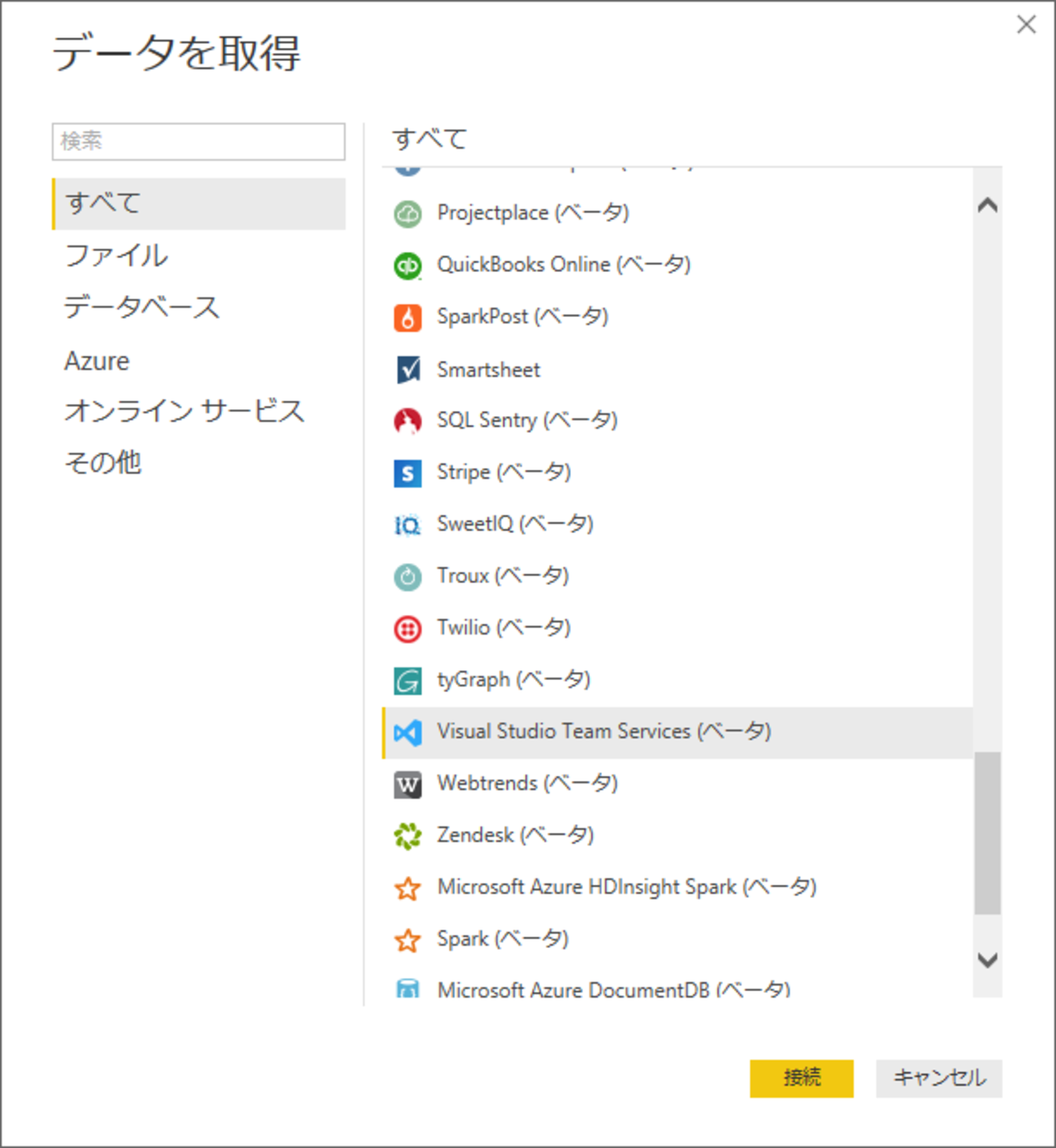This screenshot has width=1056, height=1148.
Task: Select Troux (ベータ) in the list
Action: click(677, 577)
